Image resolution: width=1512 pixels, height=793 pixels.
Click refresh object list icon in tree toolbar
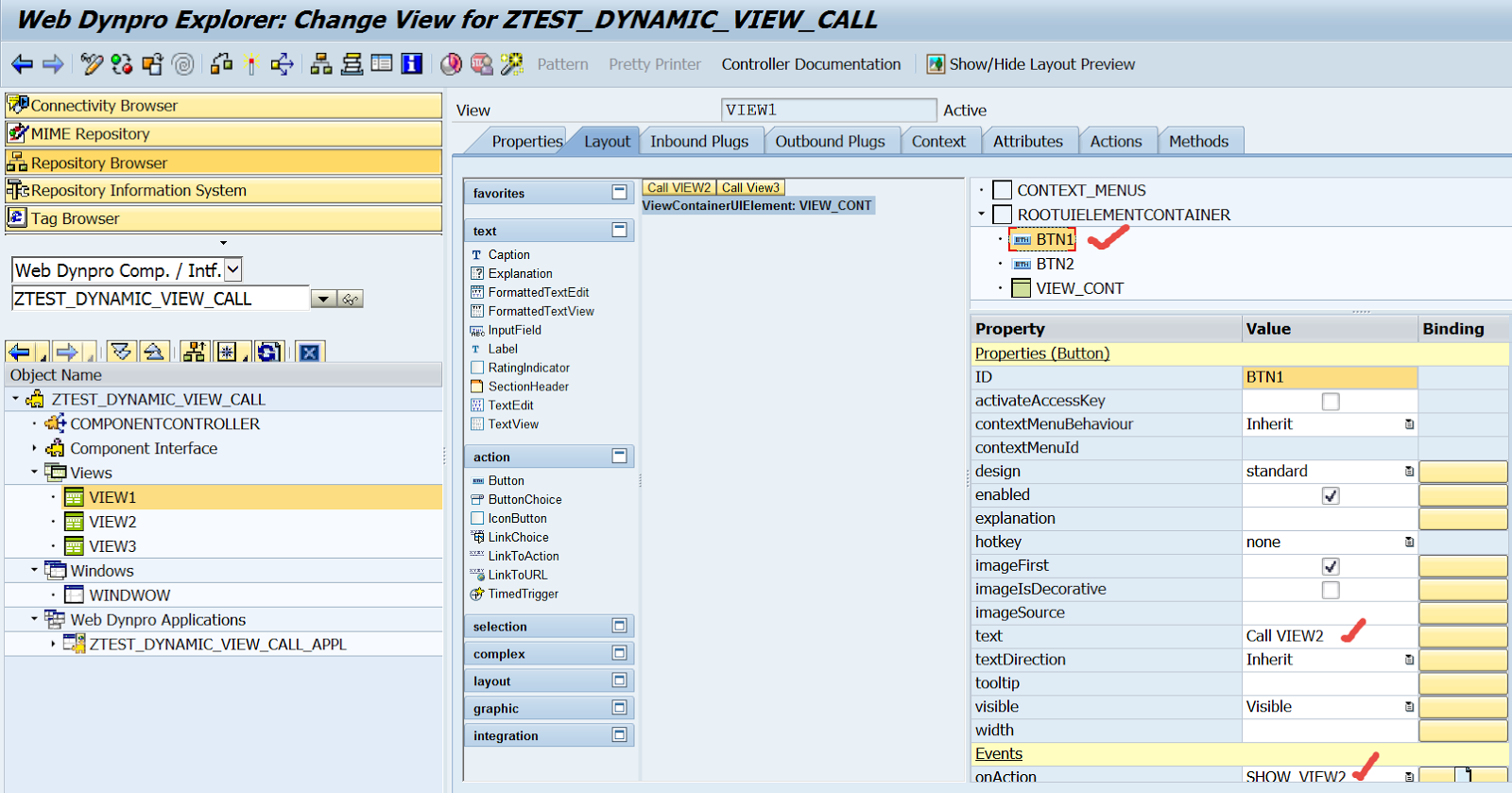pyautogui.click(x=268, y=353)
